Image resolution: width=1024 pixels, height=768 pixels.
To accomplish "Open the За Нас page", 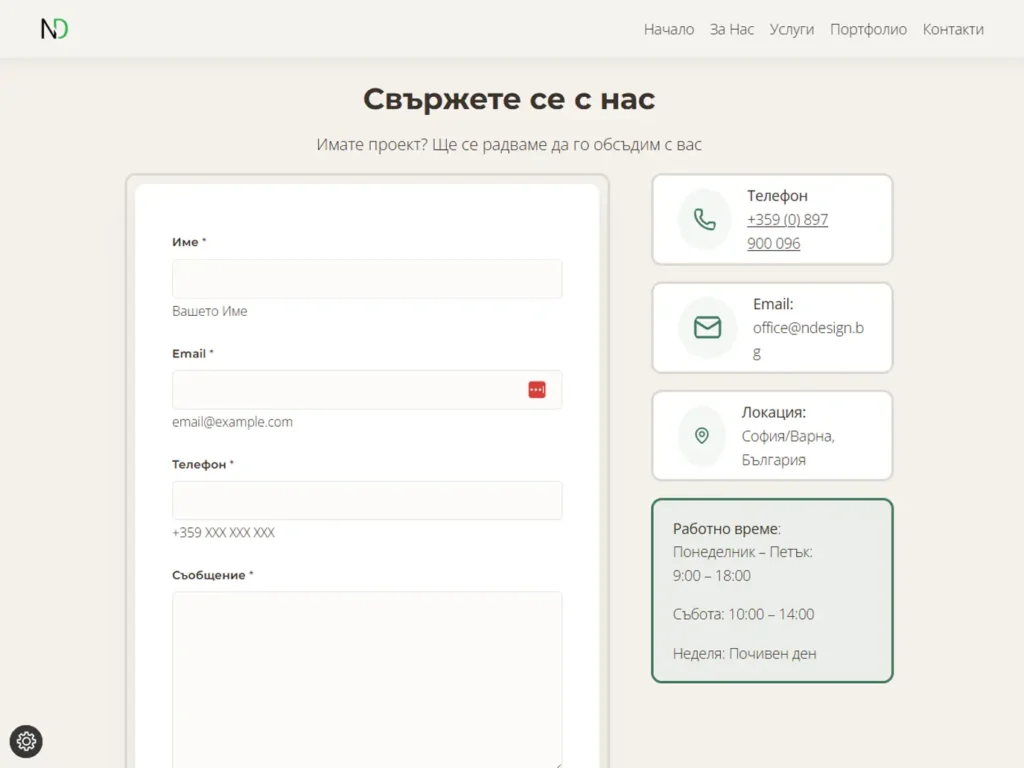I will pyautogui.click(x=731, y=29).
